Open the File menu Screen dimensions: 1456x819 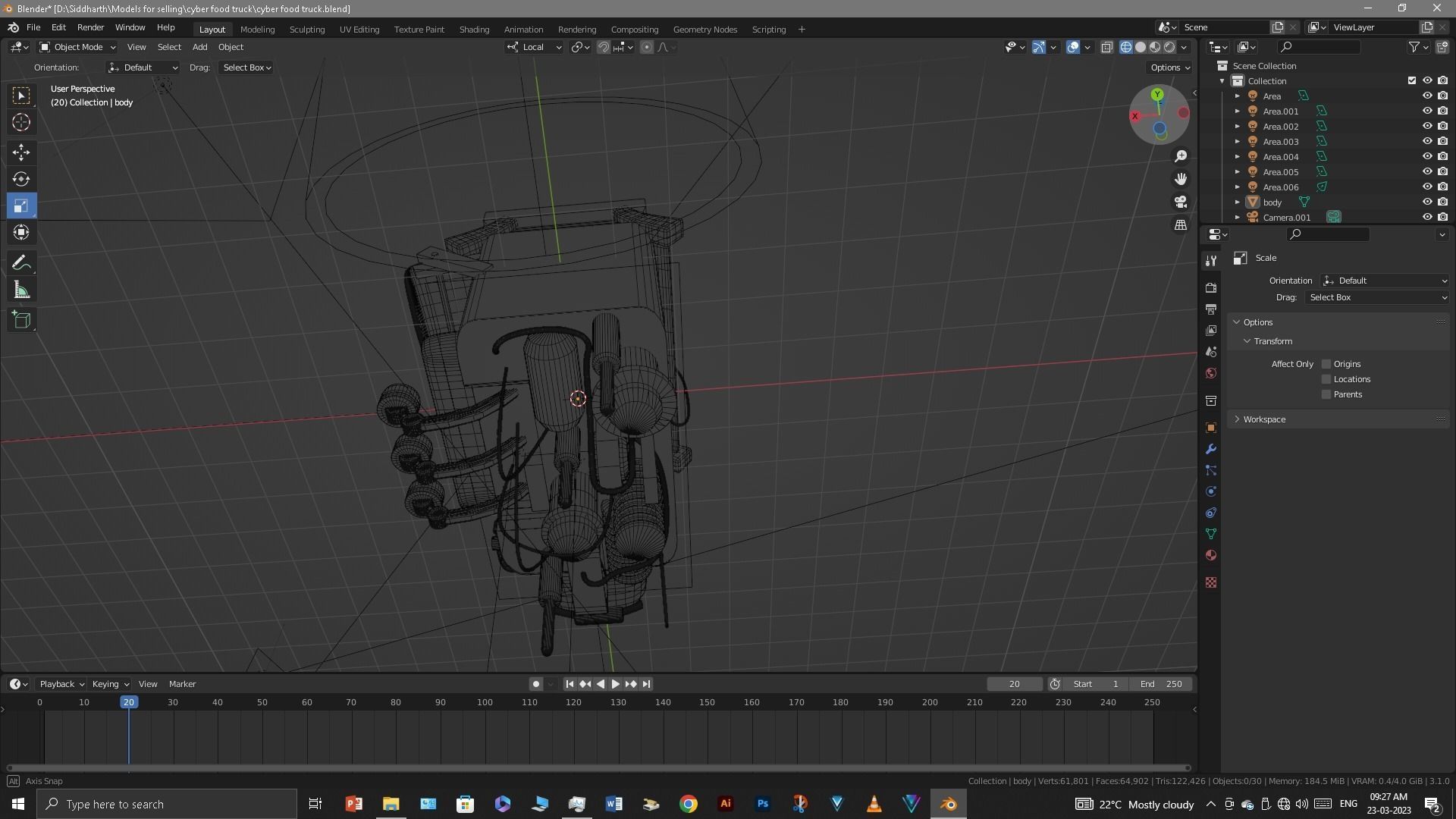(x=33, y=28)
